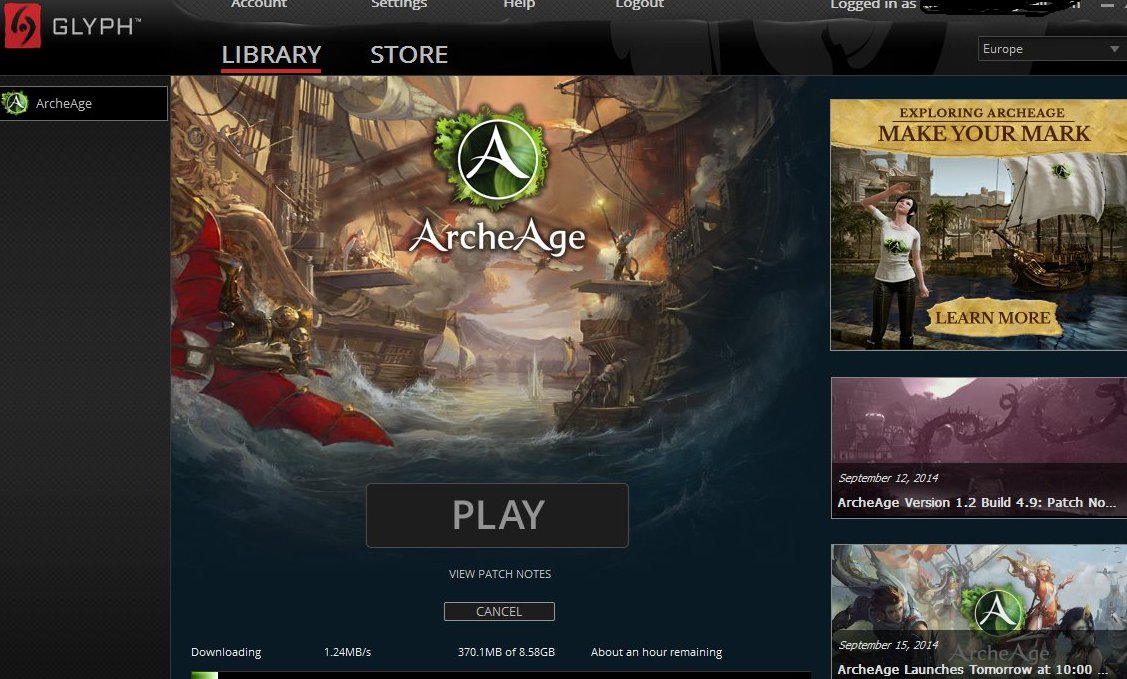
Task: Cancel the ArcheAge download
Action: (x=499, y=611)
